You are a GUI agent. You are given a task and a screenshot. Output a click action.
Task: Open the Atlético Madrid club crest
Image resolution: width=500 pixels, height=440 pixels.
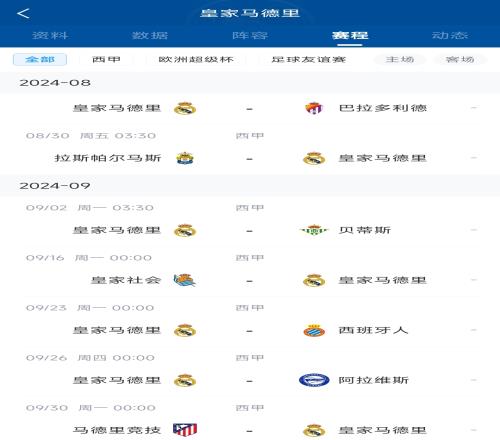pos(185,430)
